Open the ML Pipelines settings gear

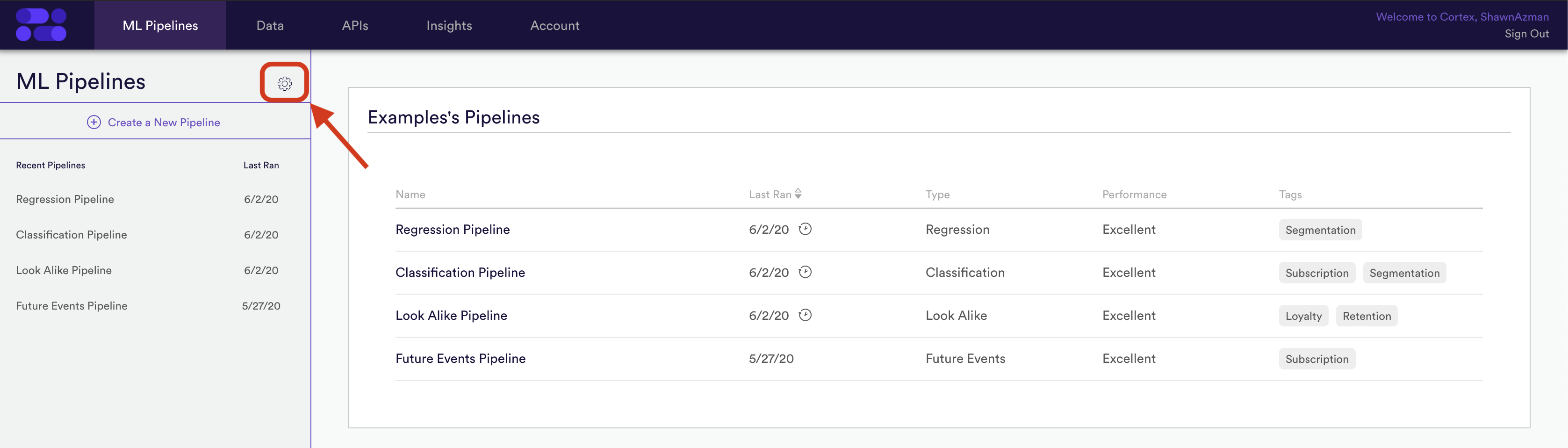coord(284,83)
